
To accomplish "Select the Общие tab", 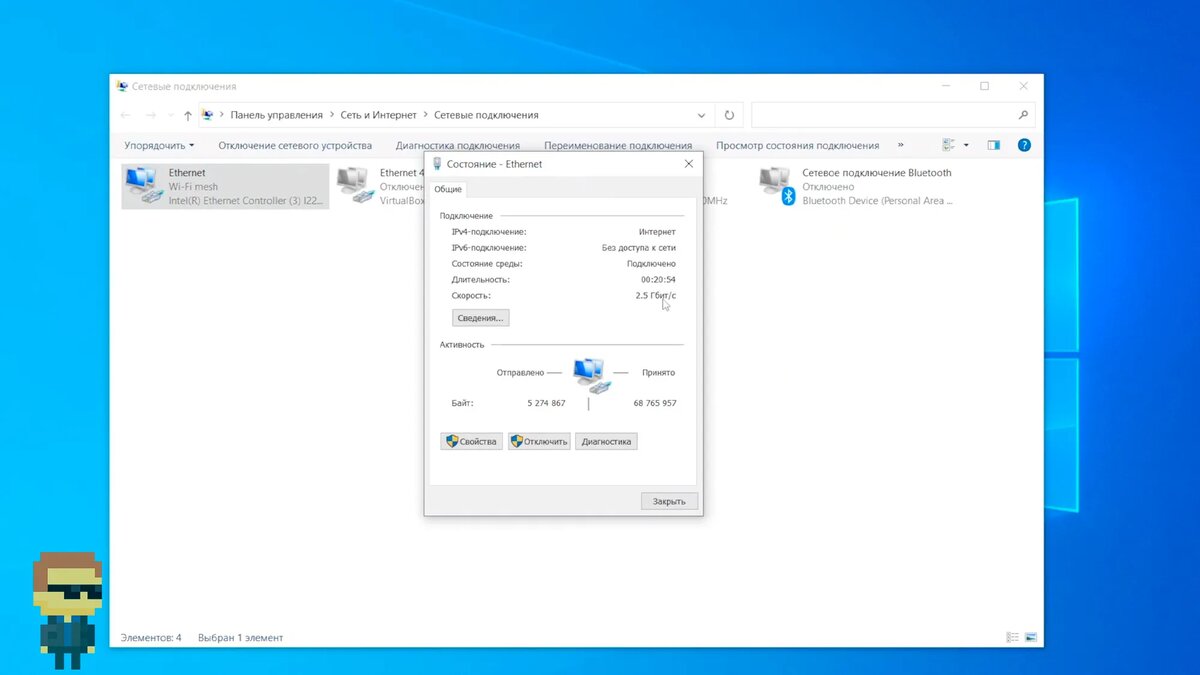I will [x=448, y=189].
